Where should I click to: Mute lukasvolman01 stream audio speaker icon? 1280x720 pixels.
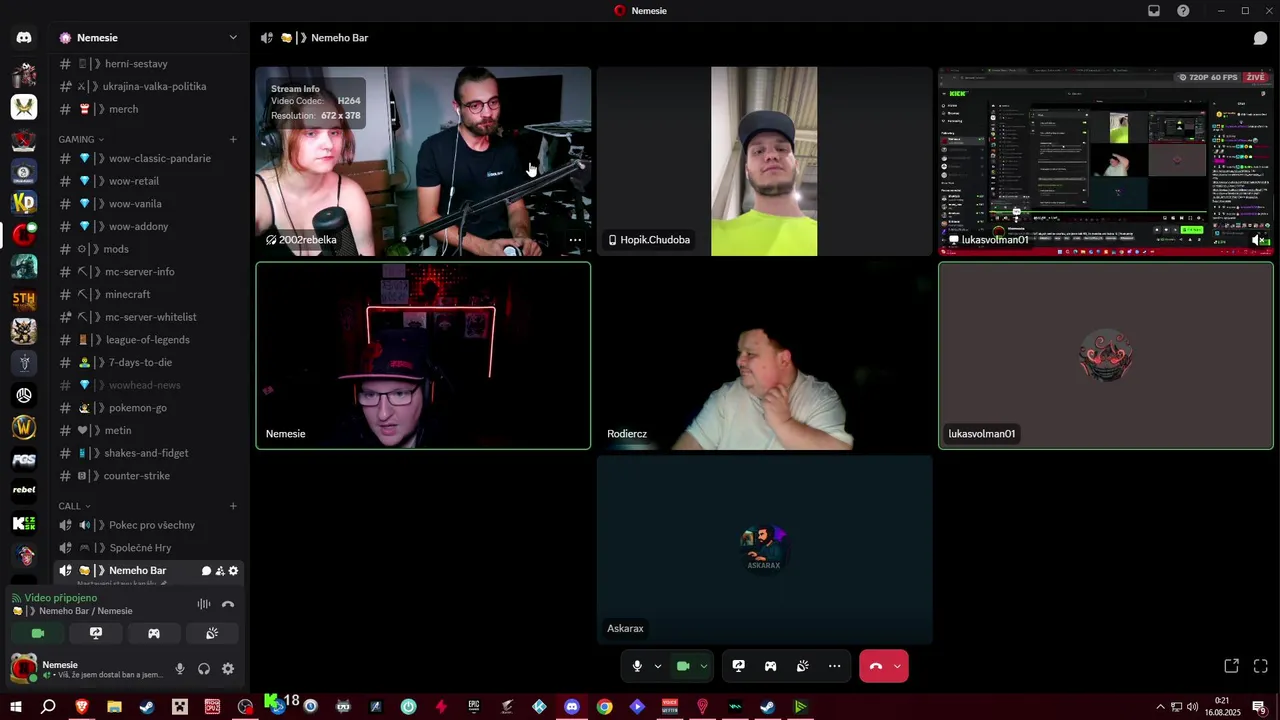click(1259, 240)
